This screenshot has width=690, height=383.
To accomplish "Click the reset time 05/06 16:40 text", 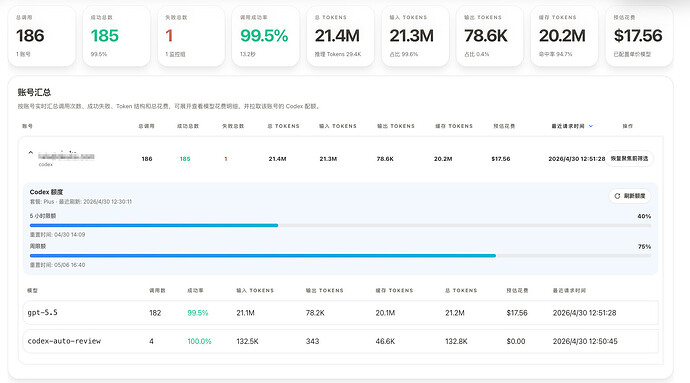I will 57,265.
